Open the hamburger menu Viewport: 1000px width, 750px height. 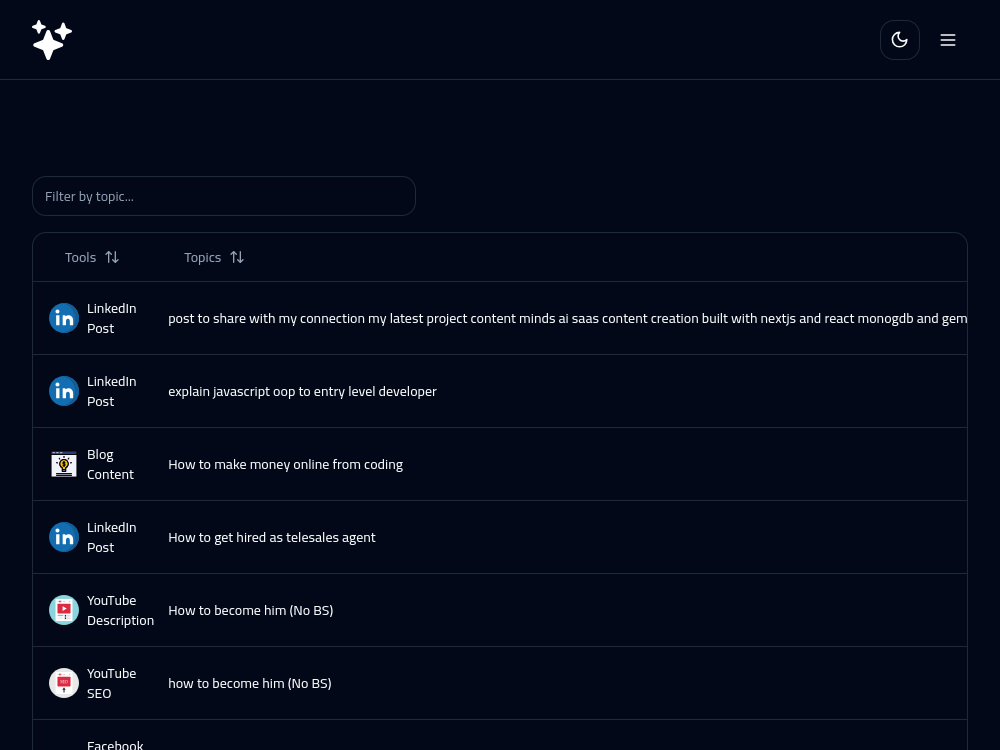tap(948, 40)
